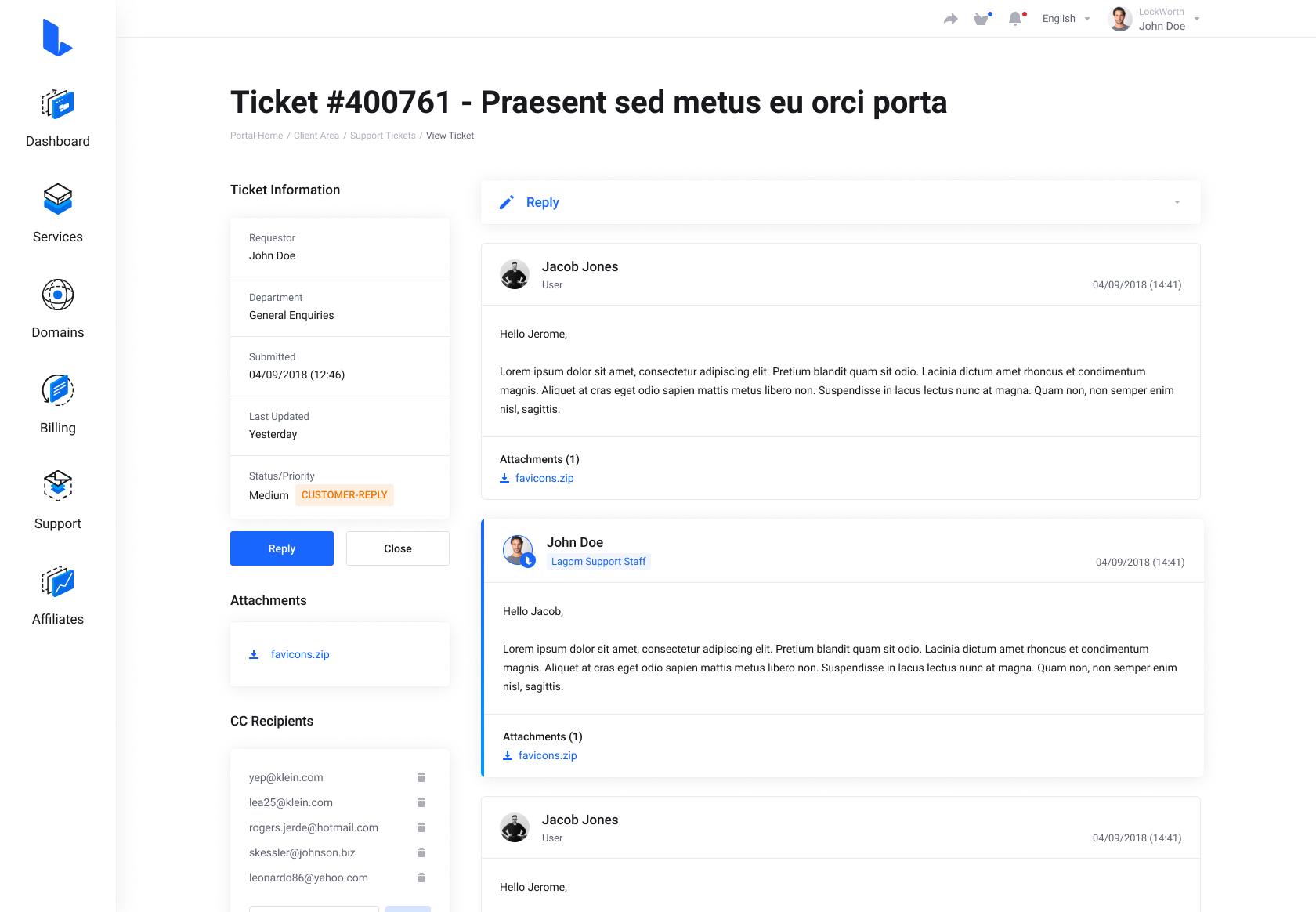Go to Domains section icon
Screen dimensions: 1316x912
[x=57, y=295]
